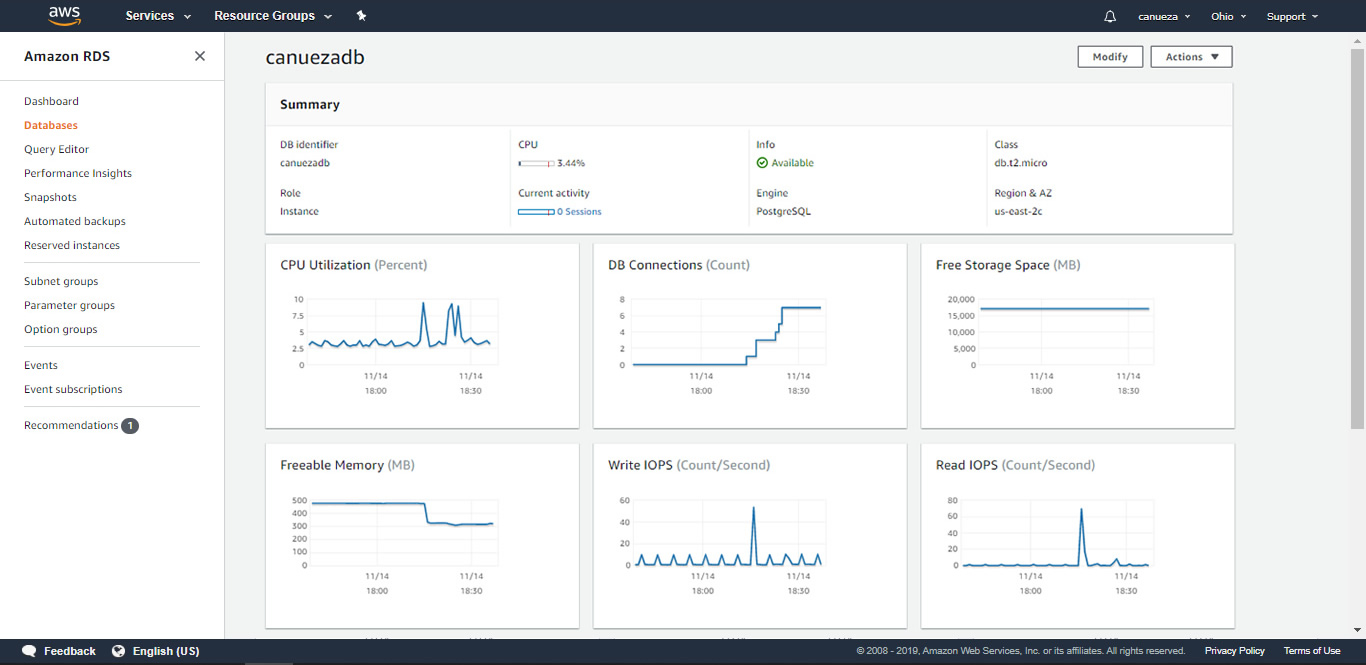Click the 0 Sessions link
The image size is (1366, 665).
click(x=579, y=212)
